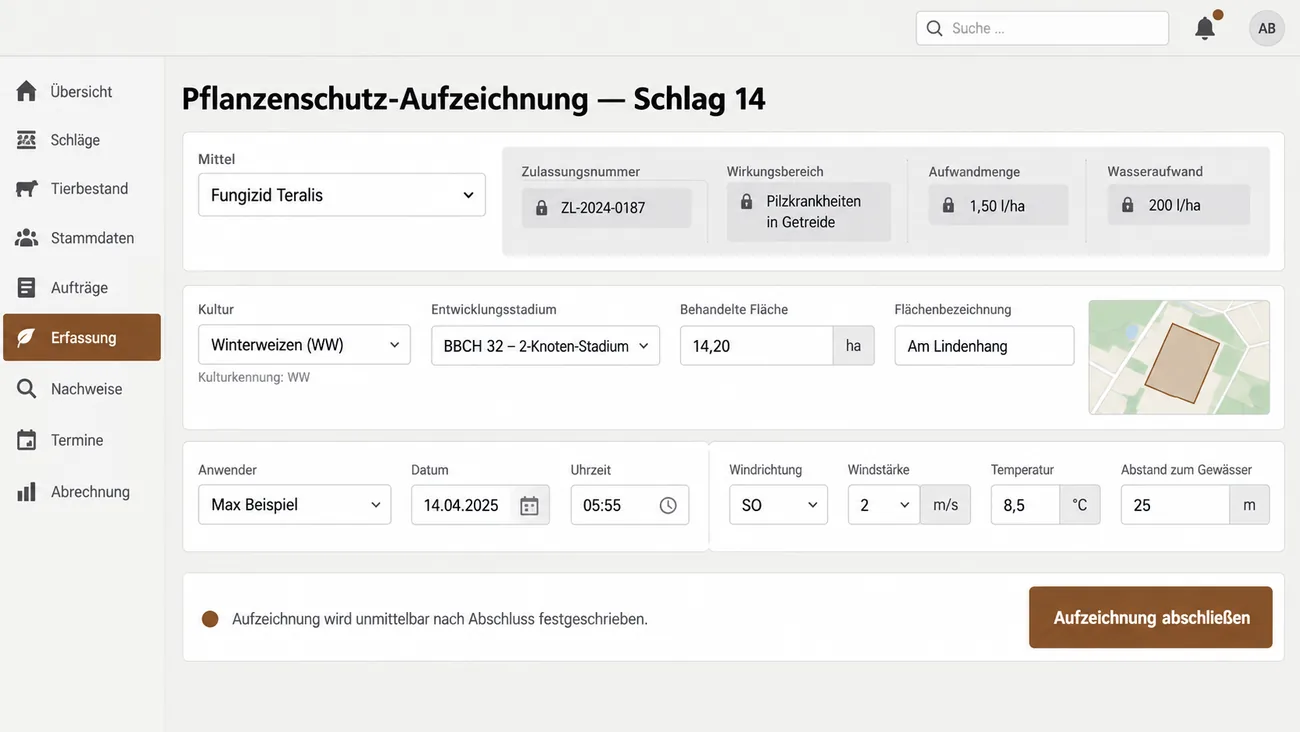Open the Anwender dropdown Max Beispiel
The image size is (1300, 732).
click(x=295, y=505)
